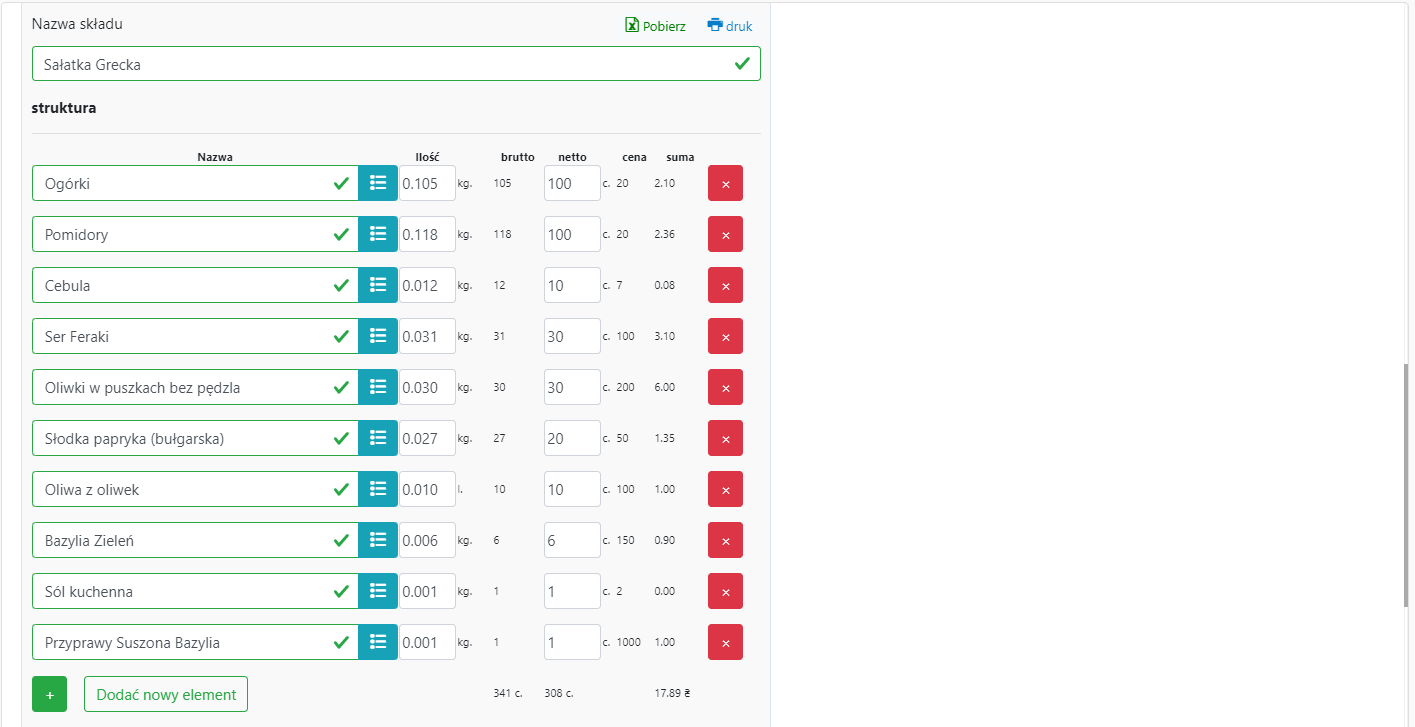Click the Pobierz Excel download icon
The width and height of the screenshot is (1415, 727).
point(632,25)
